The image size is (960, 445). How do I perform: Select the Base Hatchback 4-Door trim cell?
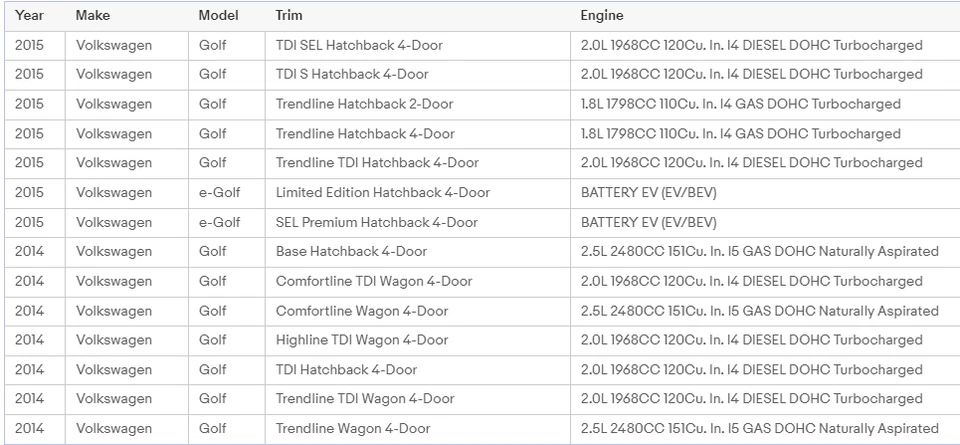point(351,252)
